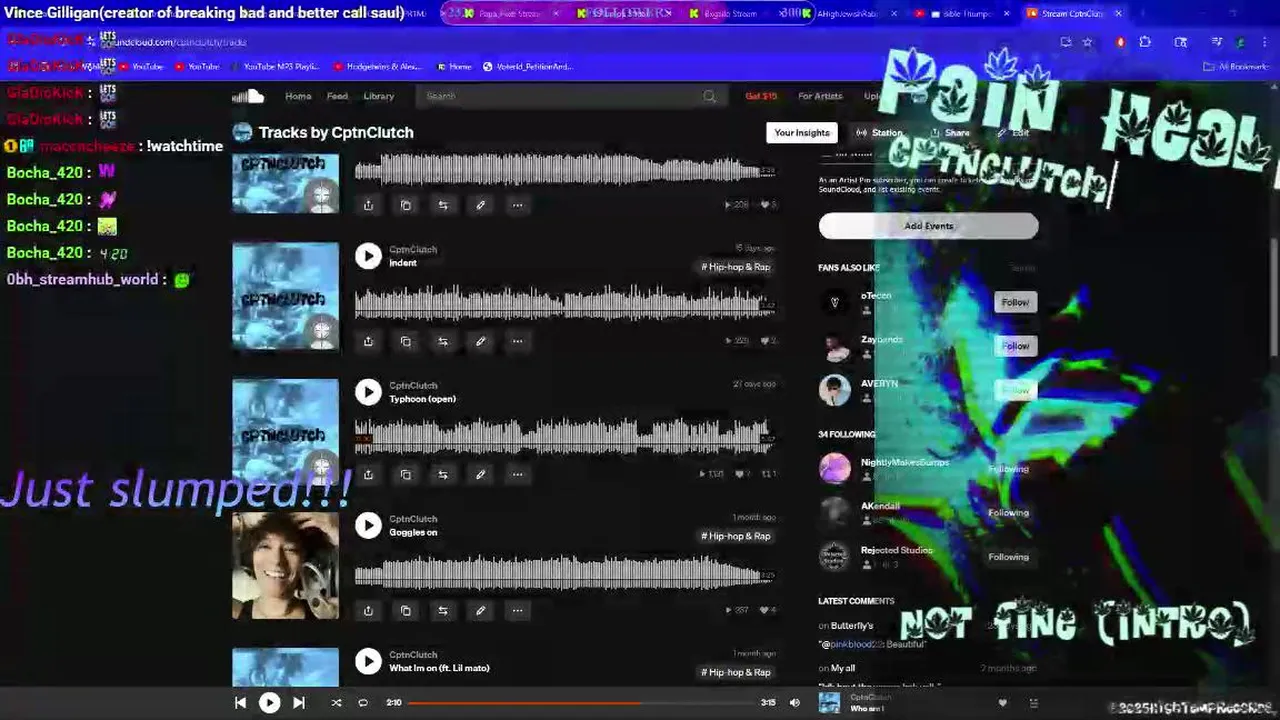Image resolution: width=1280 pixels, height=720 pixels.
Task: Share the Typhoon (open) track
Action: coord(368,474)
